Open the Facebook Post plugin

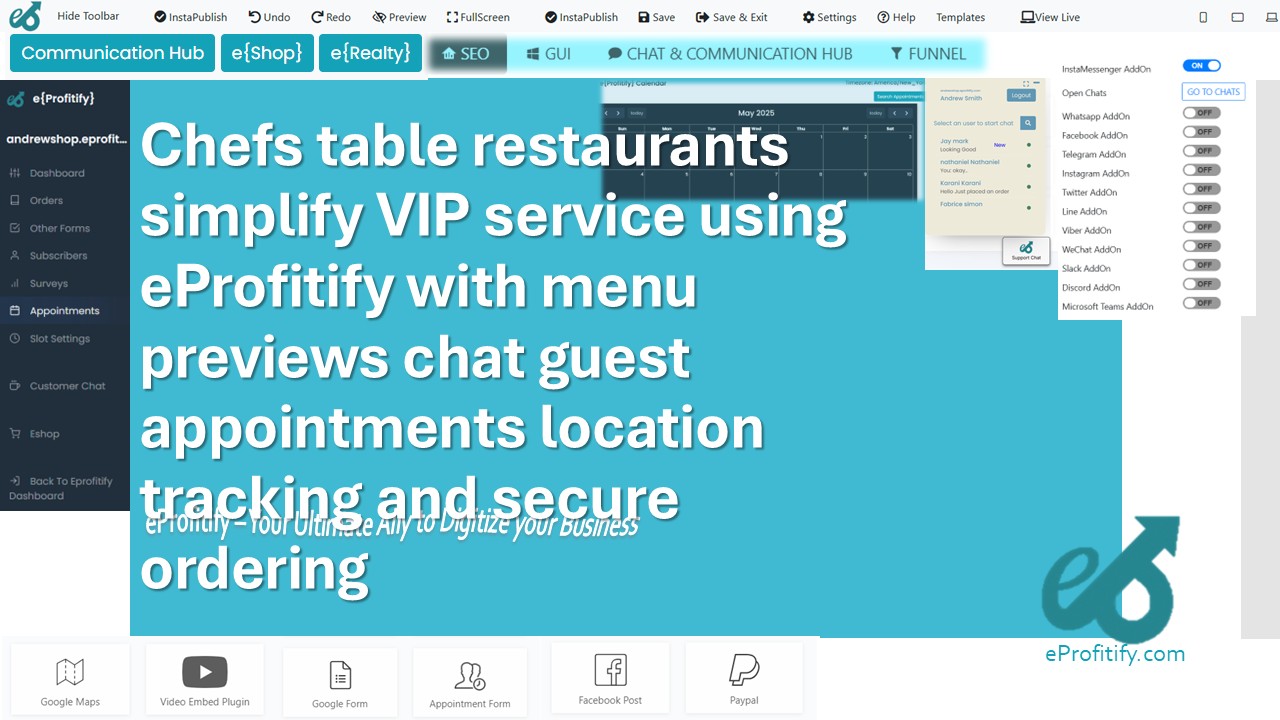pyautogui.click(x=610, y=671)
